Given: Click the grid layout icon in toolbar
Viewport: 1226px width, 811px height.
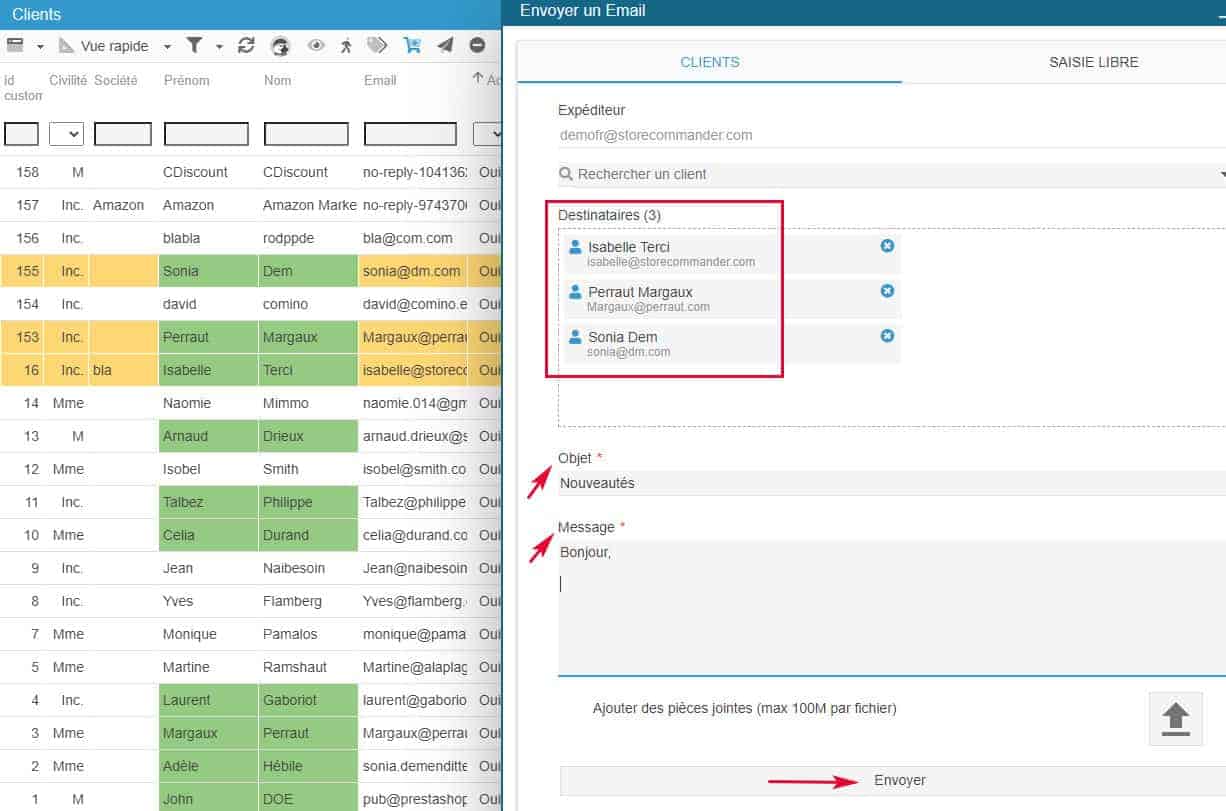Looking at the screenshot, I should click(15, 46).
